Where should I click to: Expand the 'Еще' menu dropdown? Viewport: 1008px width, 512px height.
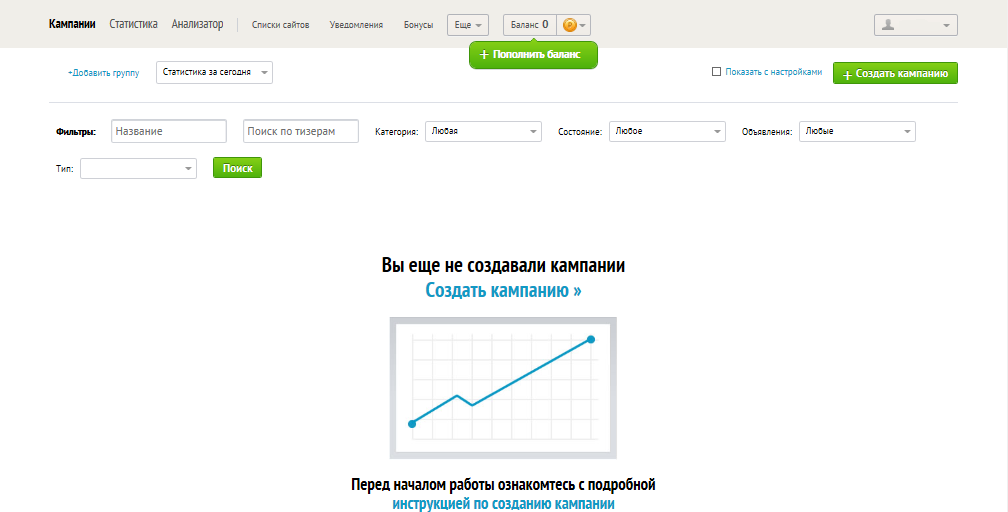point(468,25)
